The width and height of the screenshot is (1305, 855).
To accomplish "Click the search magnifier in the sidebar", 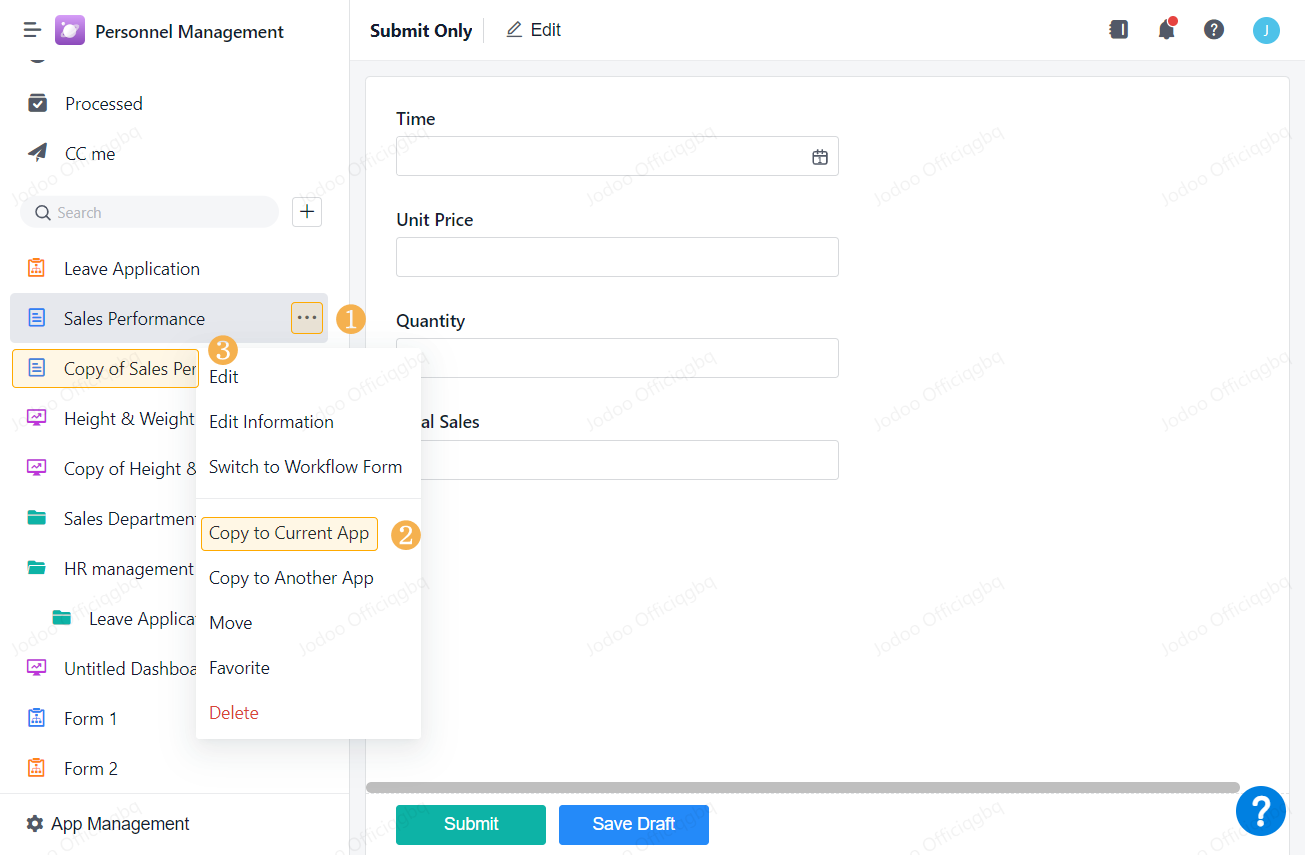I will click(41, 212).
